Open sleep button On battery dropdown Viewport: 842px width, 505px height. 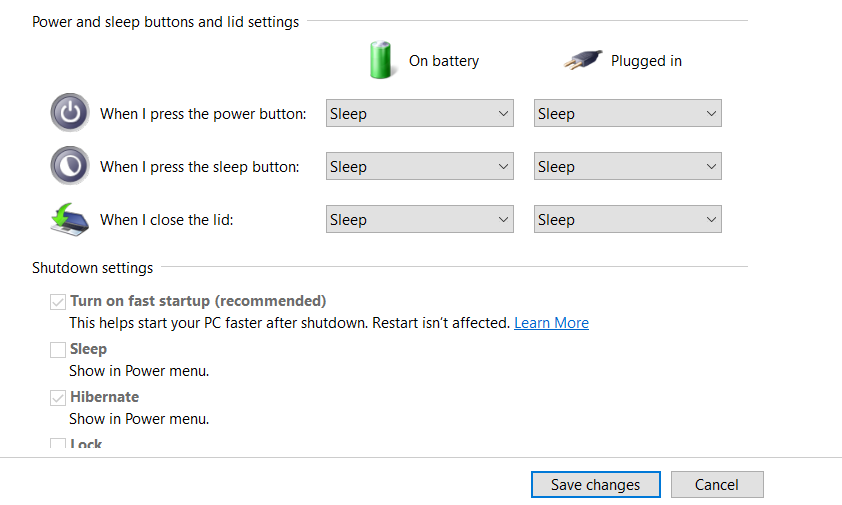point(419,167)
